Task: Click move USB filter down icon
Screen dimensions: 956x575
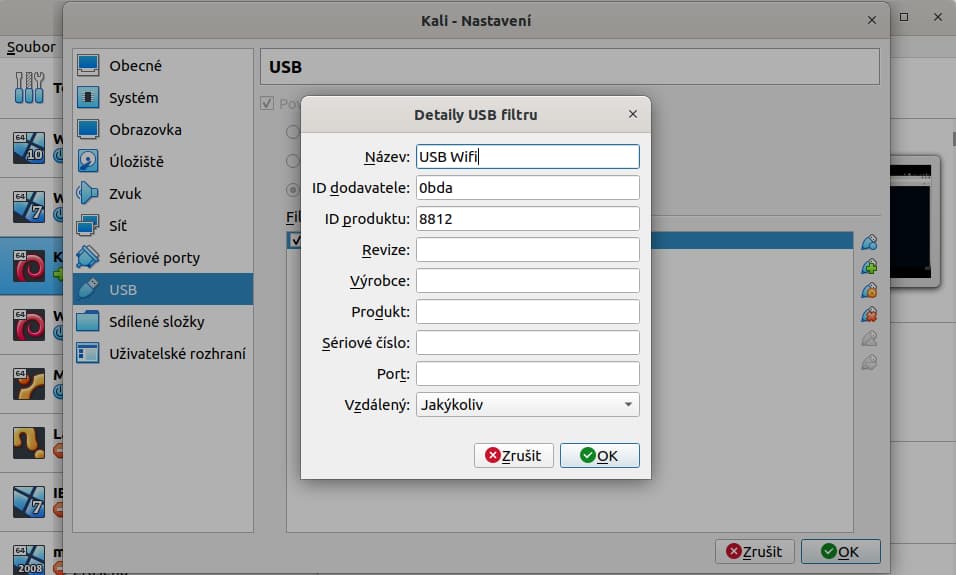Action: pyautogui.click(x=869, y=362)
